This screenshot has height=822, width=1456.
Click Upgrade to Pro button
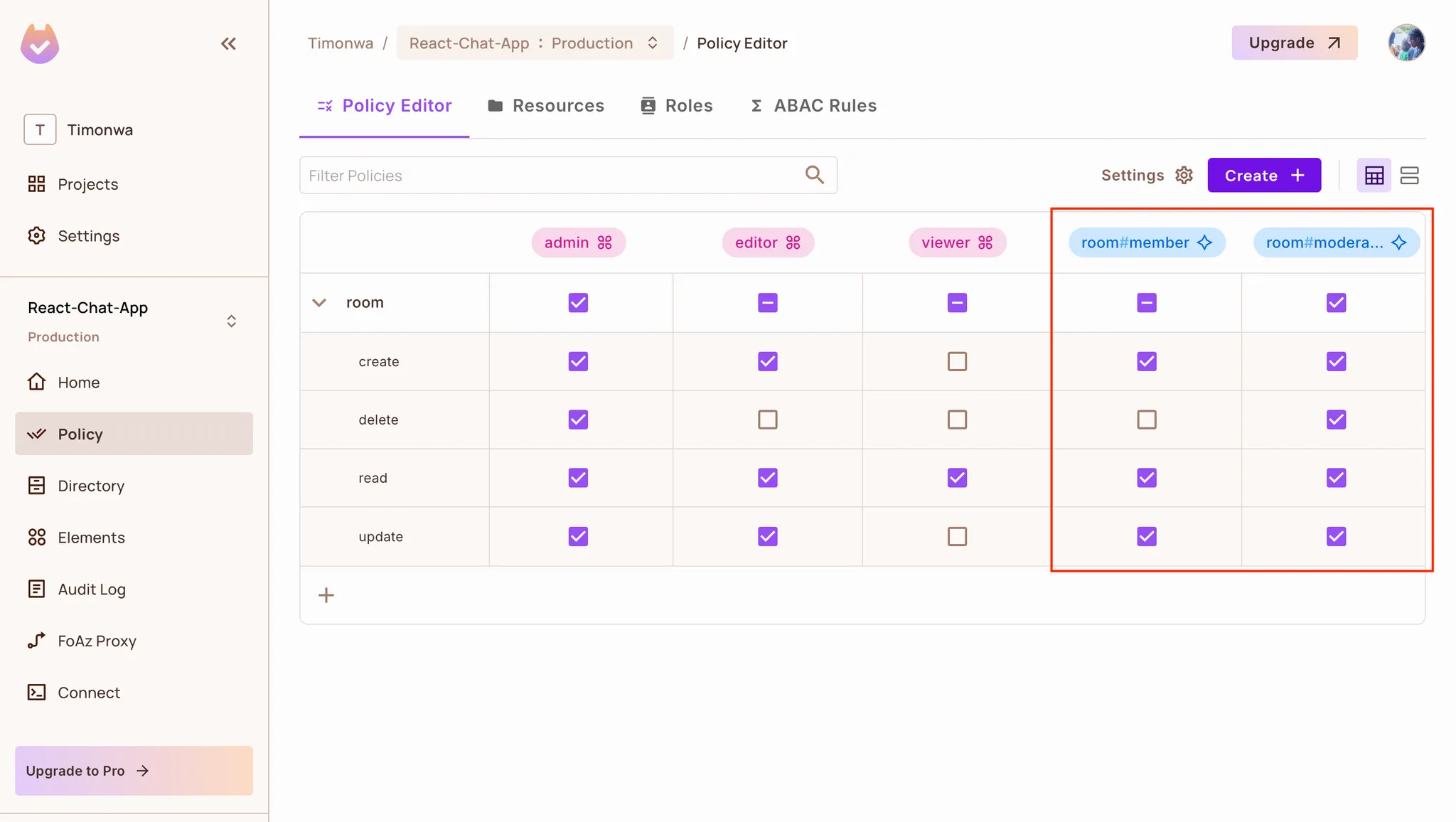(x=134, y=771)
